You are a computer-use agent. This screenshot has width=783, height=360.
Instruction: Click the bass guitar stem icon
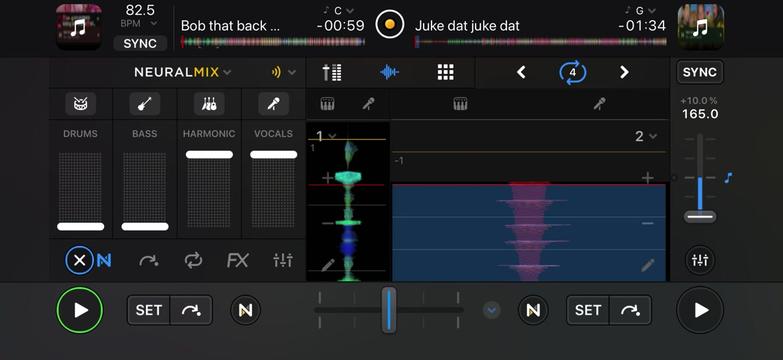pos(144,104)
